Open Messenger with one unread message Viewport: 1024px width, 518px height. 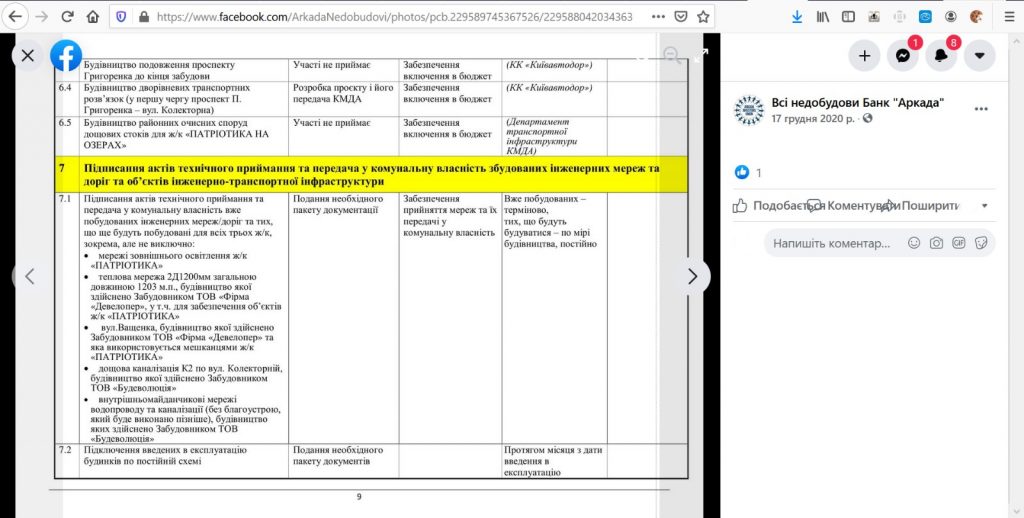coord(903,56)
